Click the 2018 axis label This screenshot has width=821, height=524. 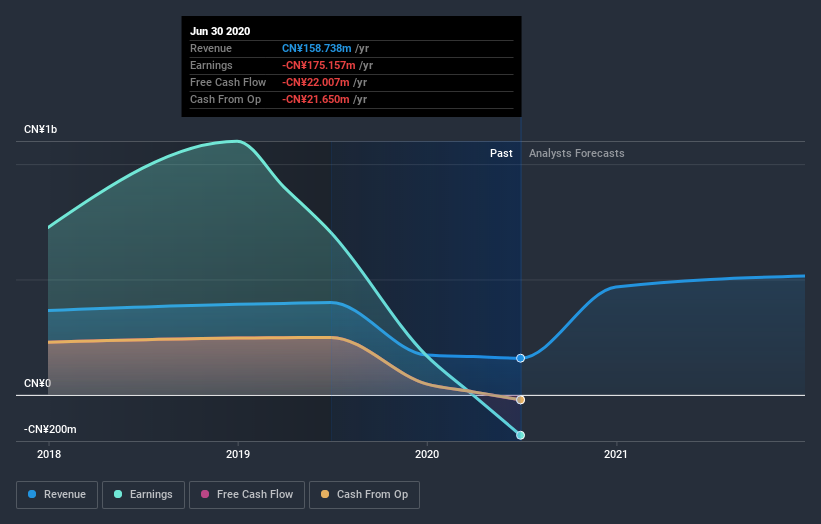tap(49, 454)
